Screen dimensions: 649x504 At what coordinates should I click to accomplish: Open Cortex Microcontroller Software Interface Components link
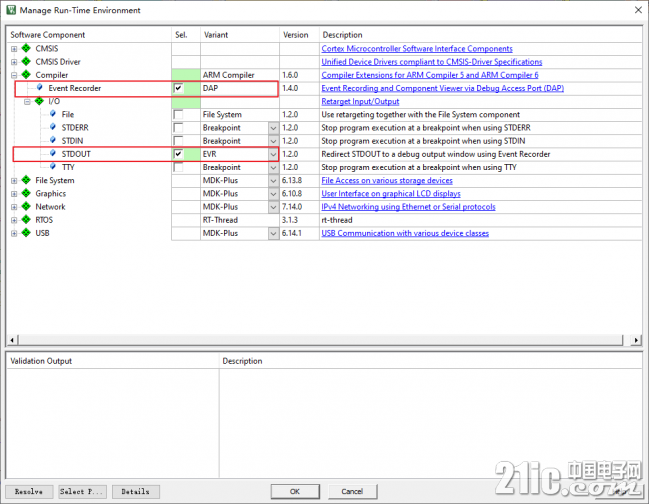[x=417, y=49]
